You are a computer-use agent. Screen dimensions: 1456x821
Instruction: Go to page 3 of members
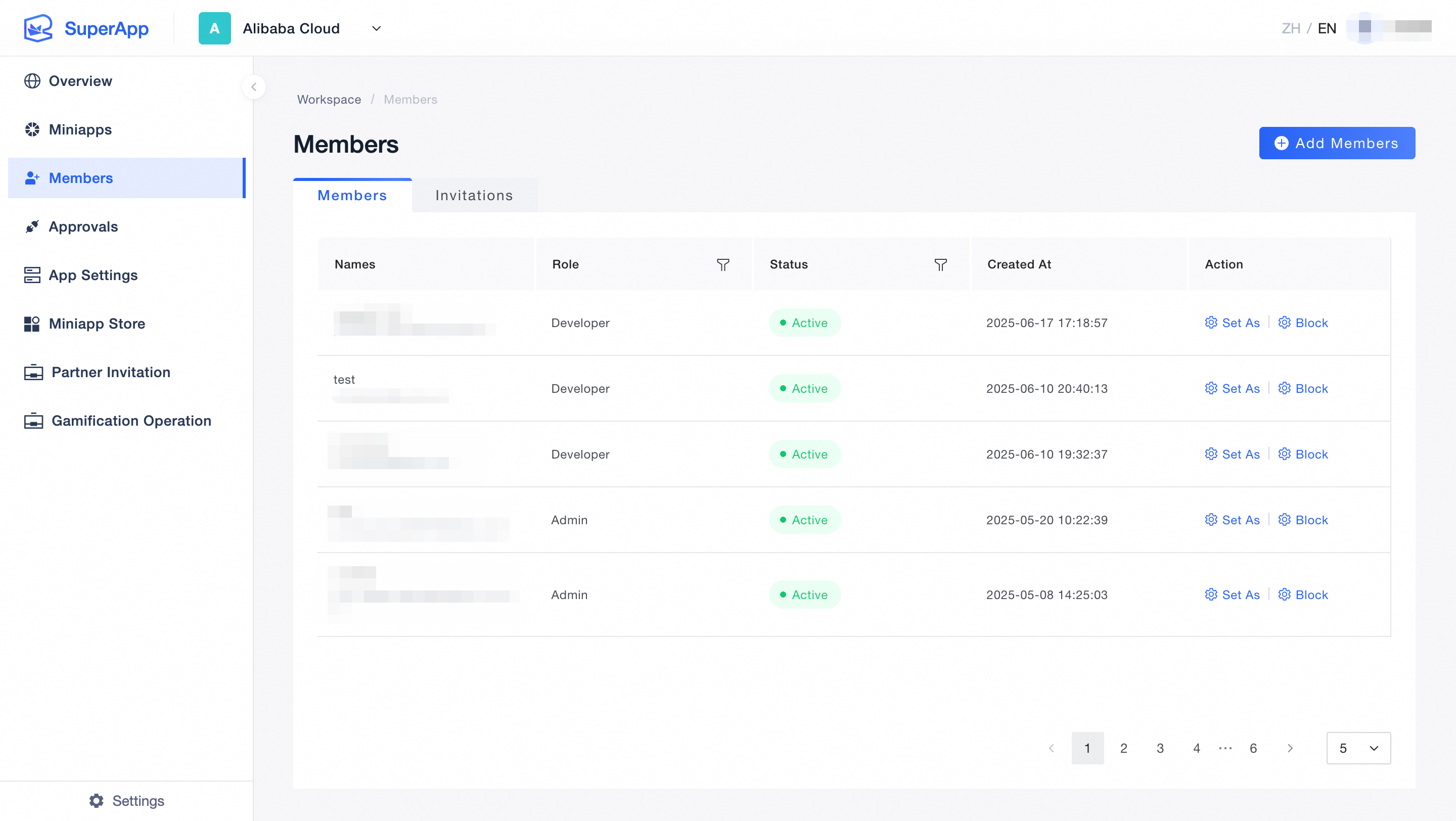tap(1160, 748)
